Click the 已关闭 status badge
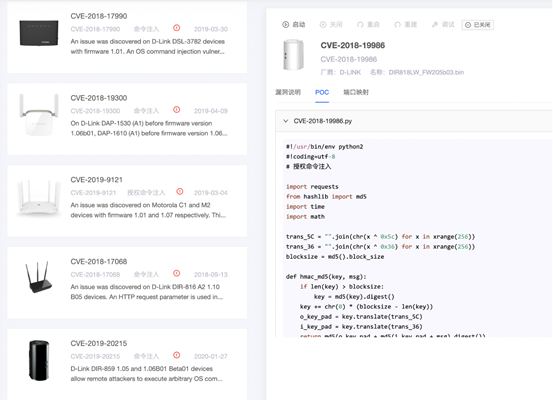The image size is (553, 400). point(478,25)
